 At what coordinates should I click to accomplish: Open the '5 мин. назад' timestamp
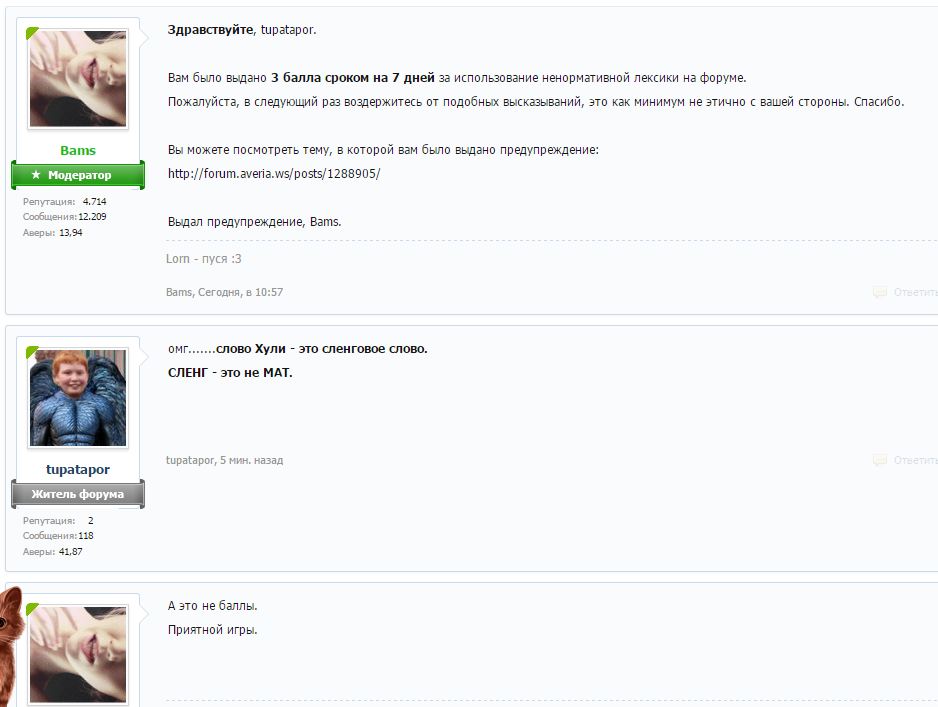pos(251,461)
